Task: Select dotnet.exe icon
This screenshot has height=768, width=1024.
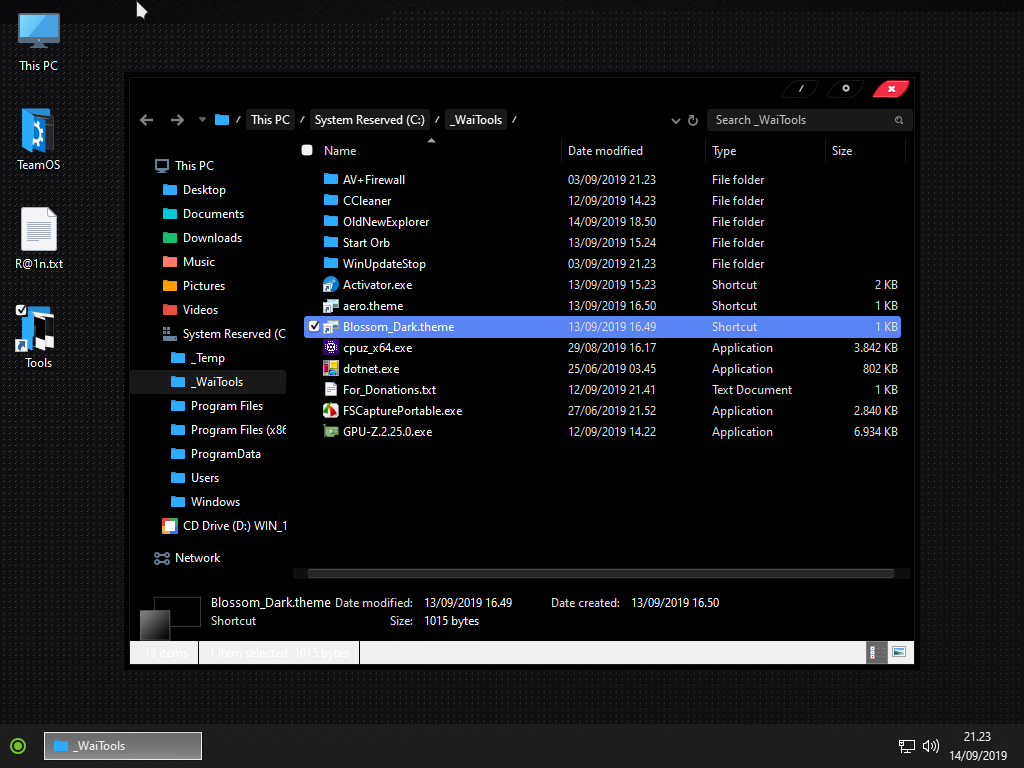Action: pos(331,368)
